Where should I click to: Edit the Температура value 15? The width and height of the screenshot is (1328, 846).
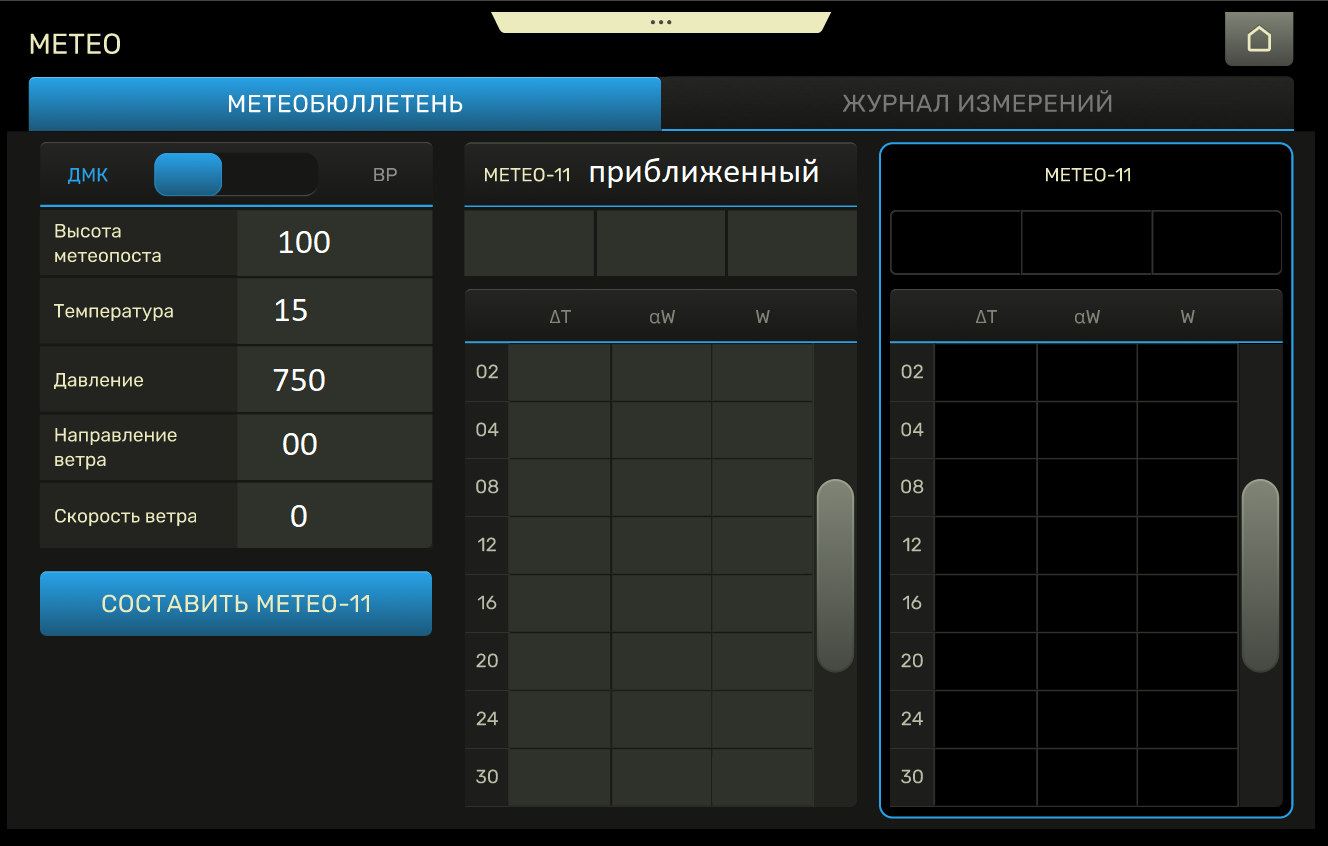pyautogui.click(x=334, y=311)
